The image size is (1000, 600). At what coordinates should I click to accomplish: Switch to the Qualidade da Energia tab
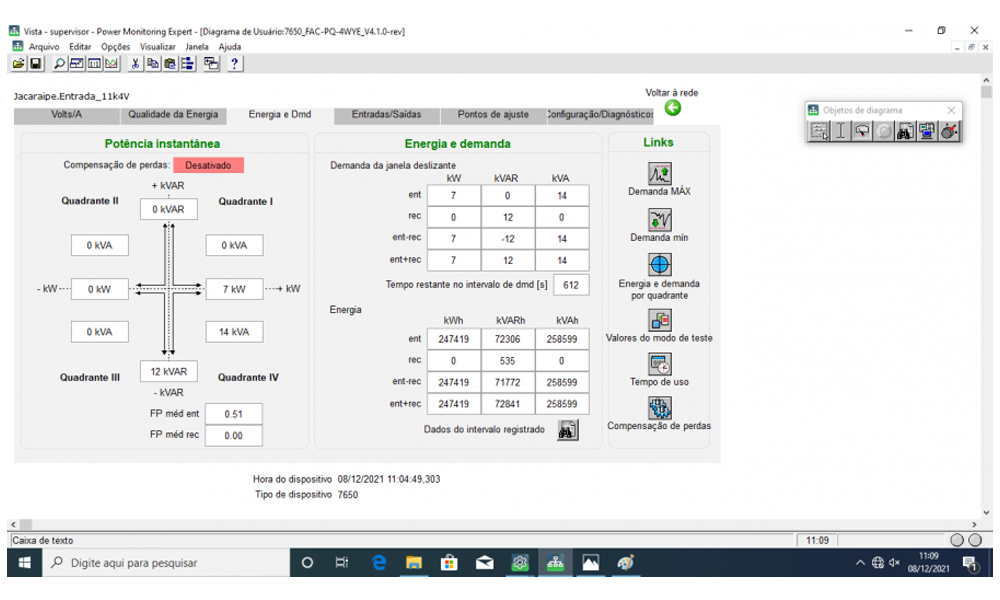(172, 115)
